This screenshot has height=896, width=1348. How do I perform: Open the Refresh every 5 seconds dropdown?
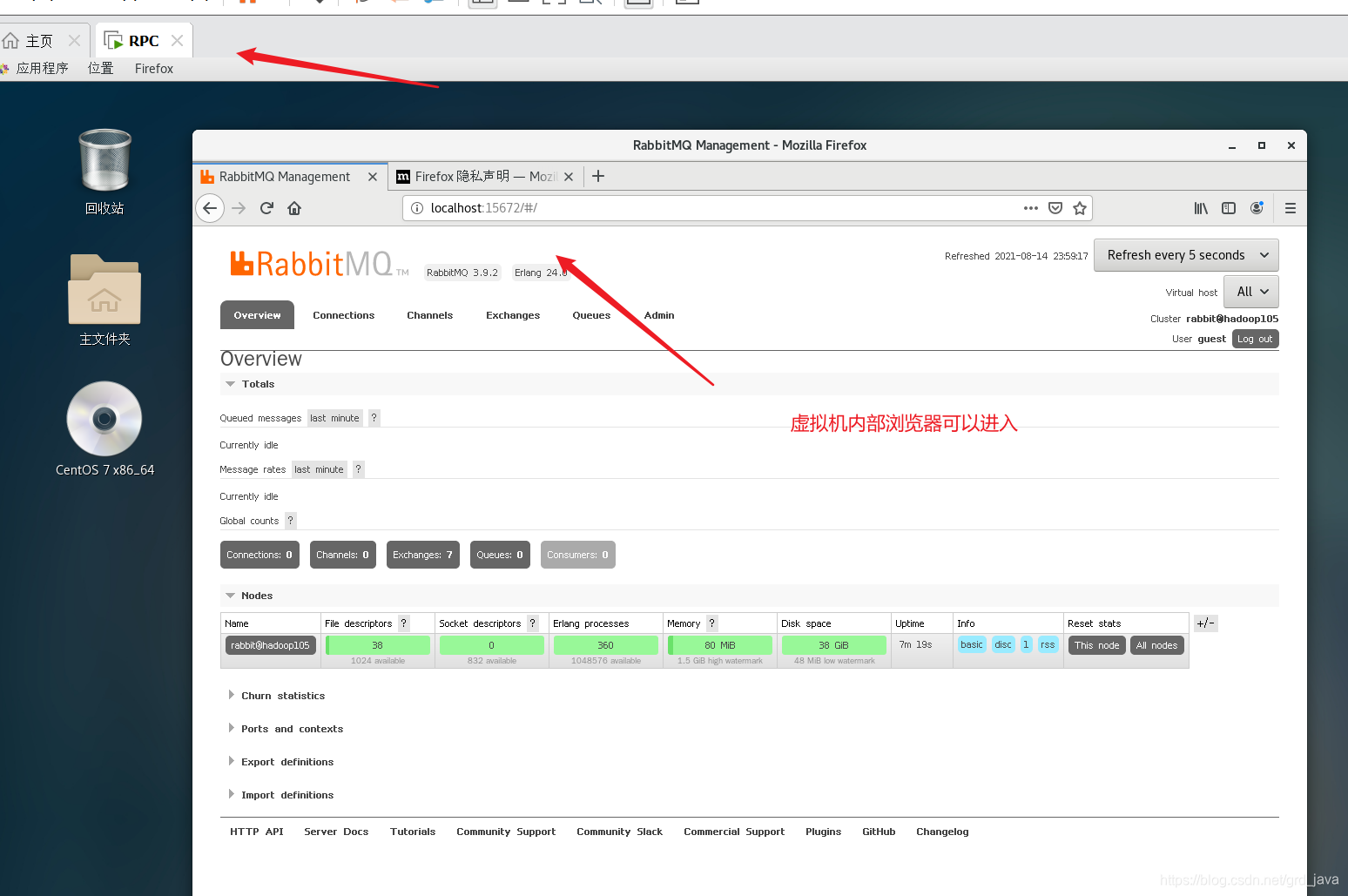pyautogui.click(x=1186, y=255)
